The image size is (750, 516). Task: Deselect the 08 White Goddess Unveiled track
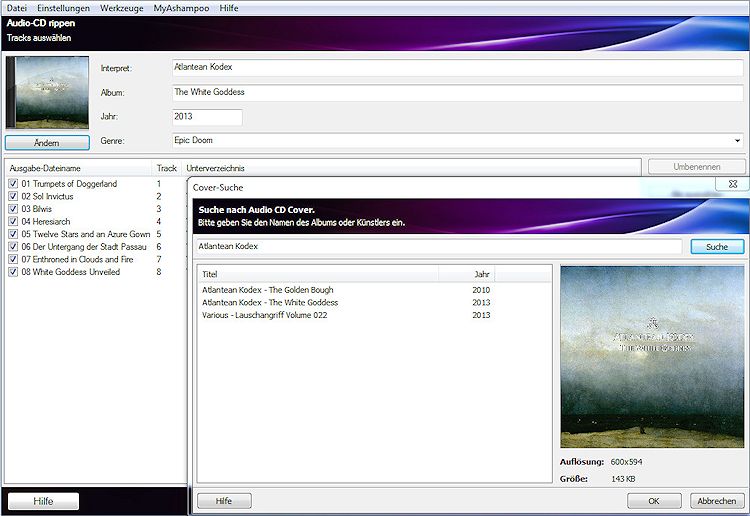[x=13, y=272]
